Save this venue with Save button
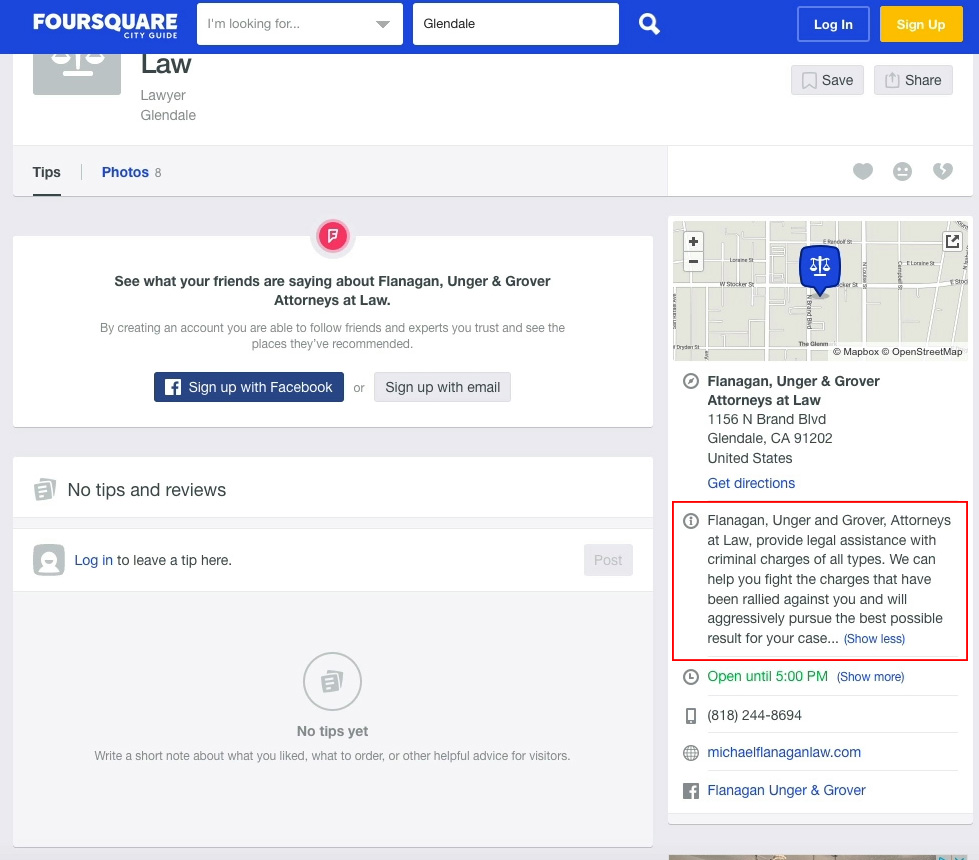 point(827,80)
